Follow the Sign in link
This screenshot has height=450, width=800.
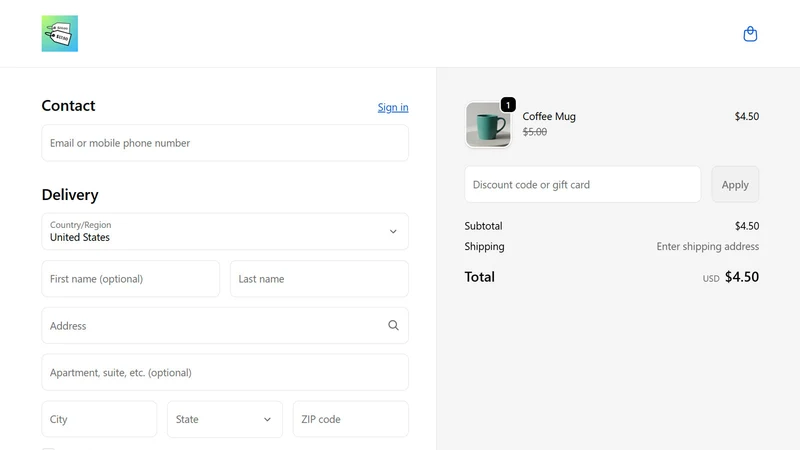393,107
